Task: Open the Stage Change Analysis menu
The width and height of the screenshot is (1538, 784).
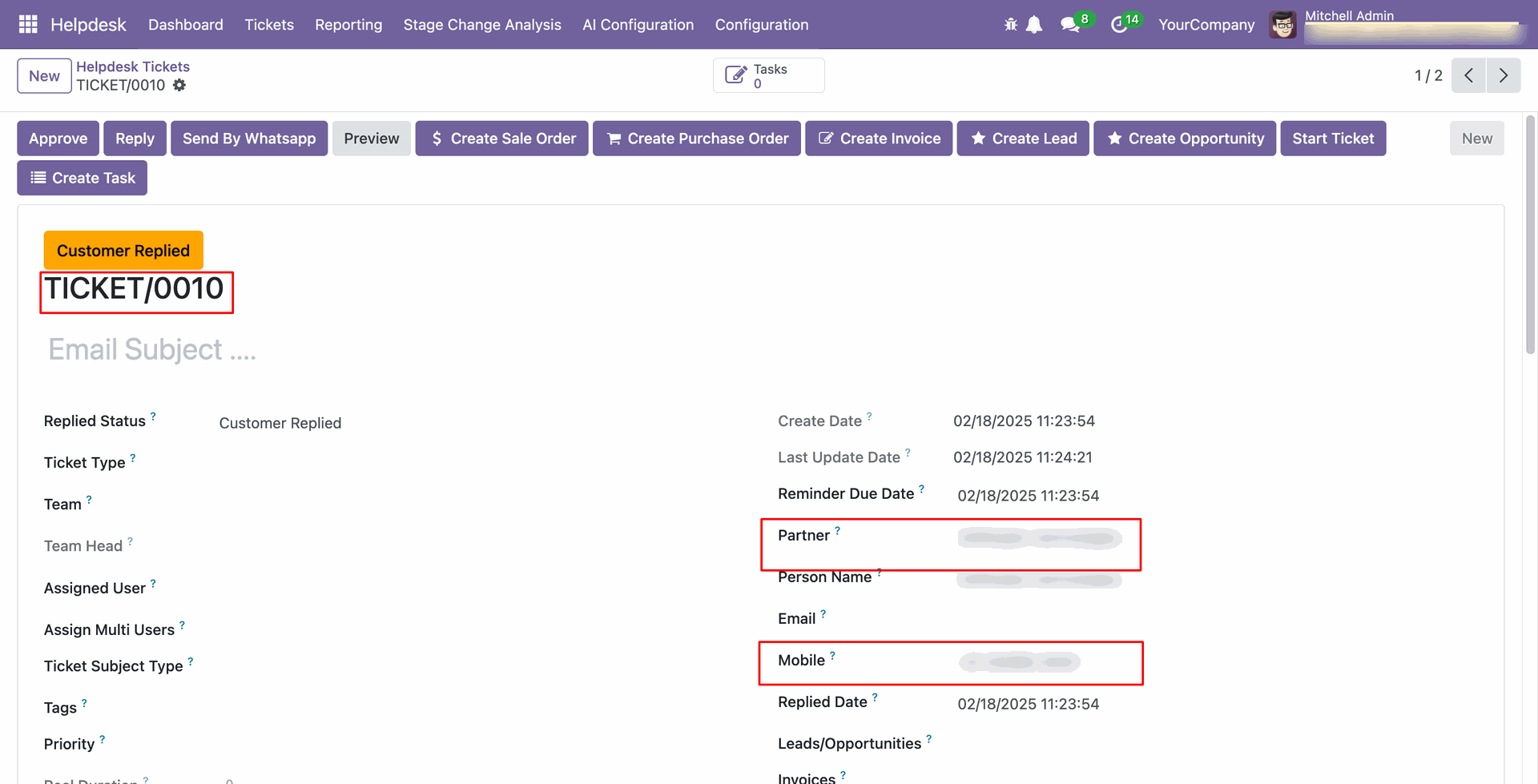Action: tap(482, 25)
